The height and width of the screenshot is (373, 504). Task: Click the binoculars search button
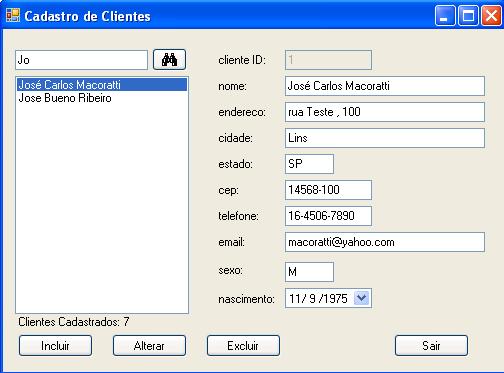169,60
